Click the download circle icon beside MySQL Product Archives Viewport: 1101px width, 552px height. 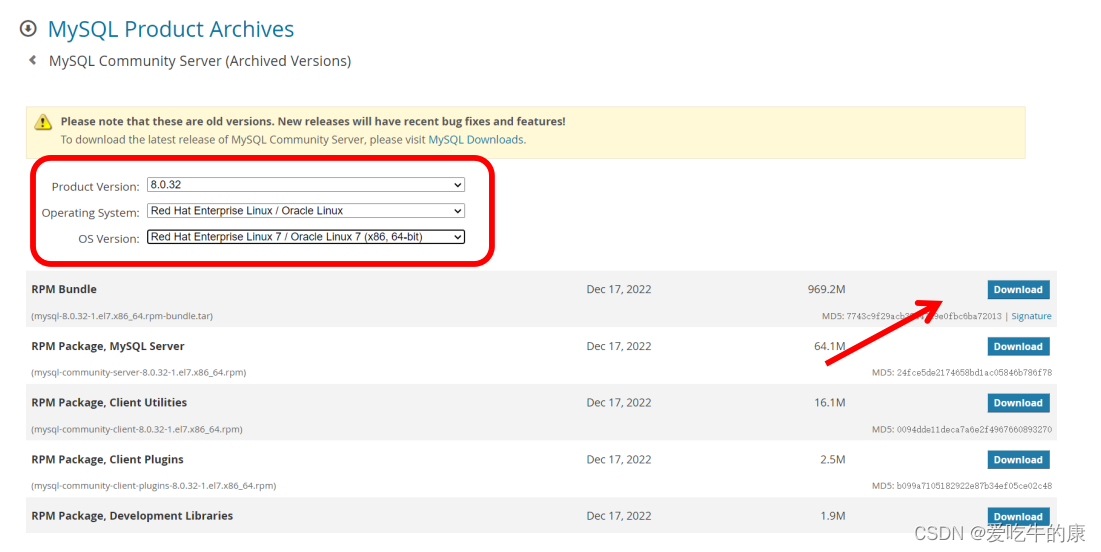(x=28, y=29)
